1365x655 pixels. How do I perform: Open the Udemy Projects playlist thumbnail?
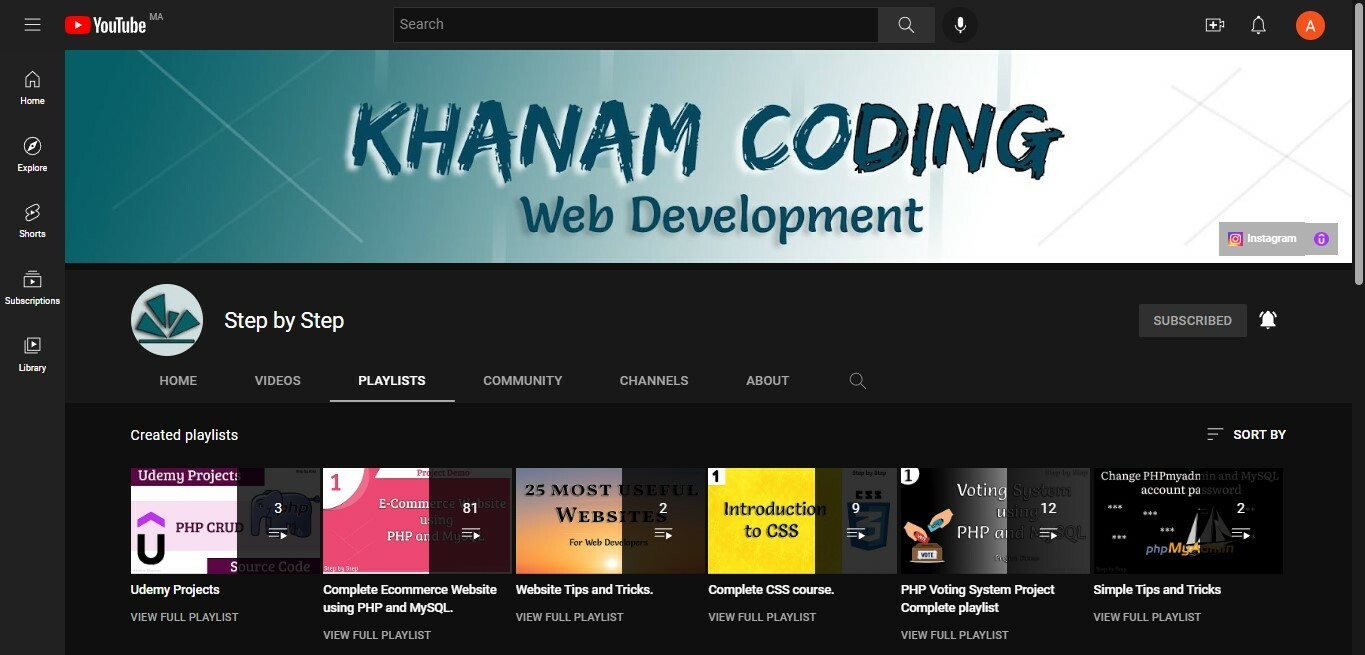point(225,521)
